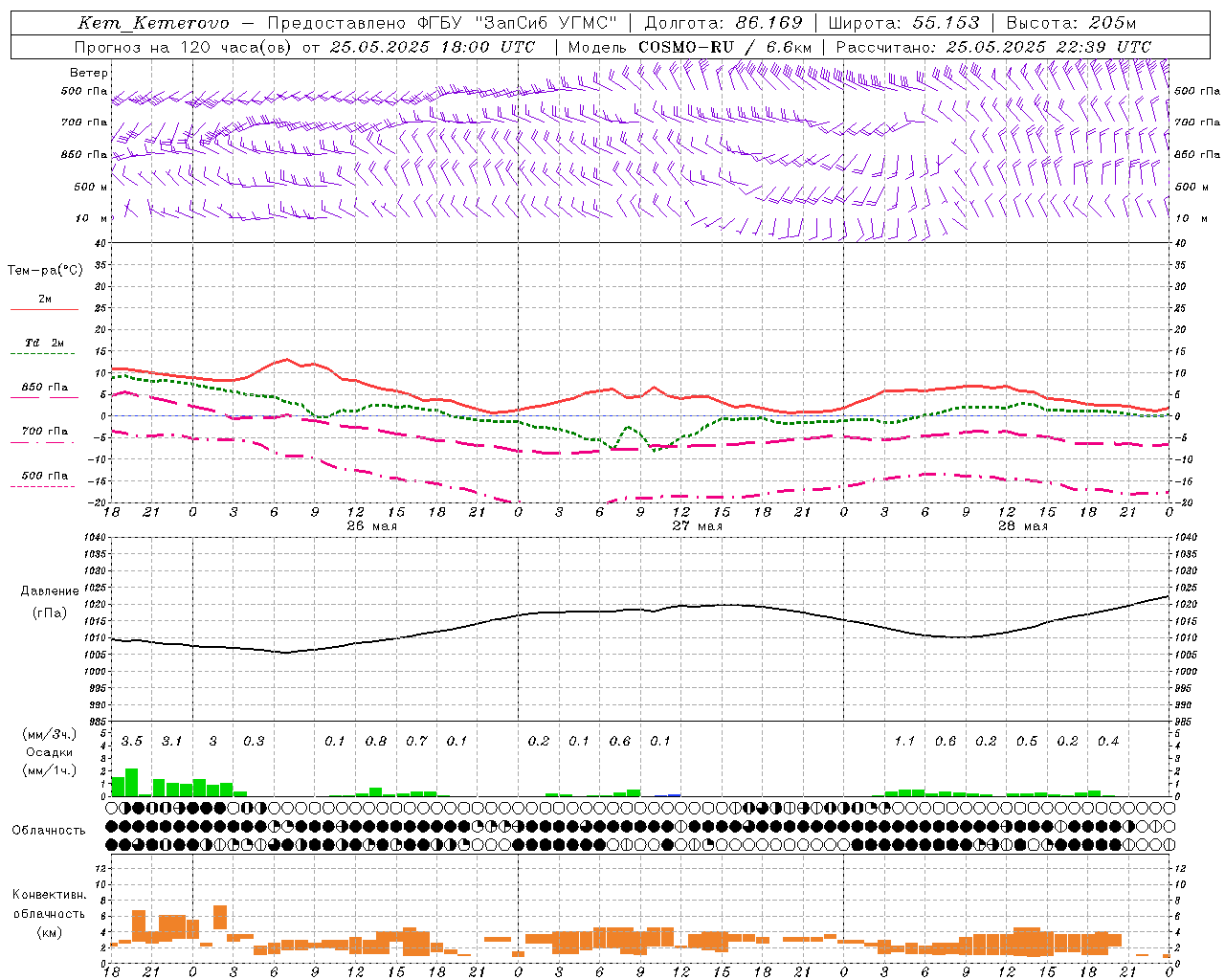Click the 'Долгота: 86.169' header value
Screen dimensions: 1225x980
point(724,23)
